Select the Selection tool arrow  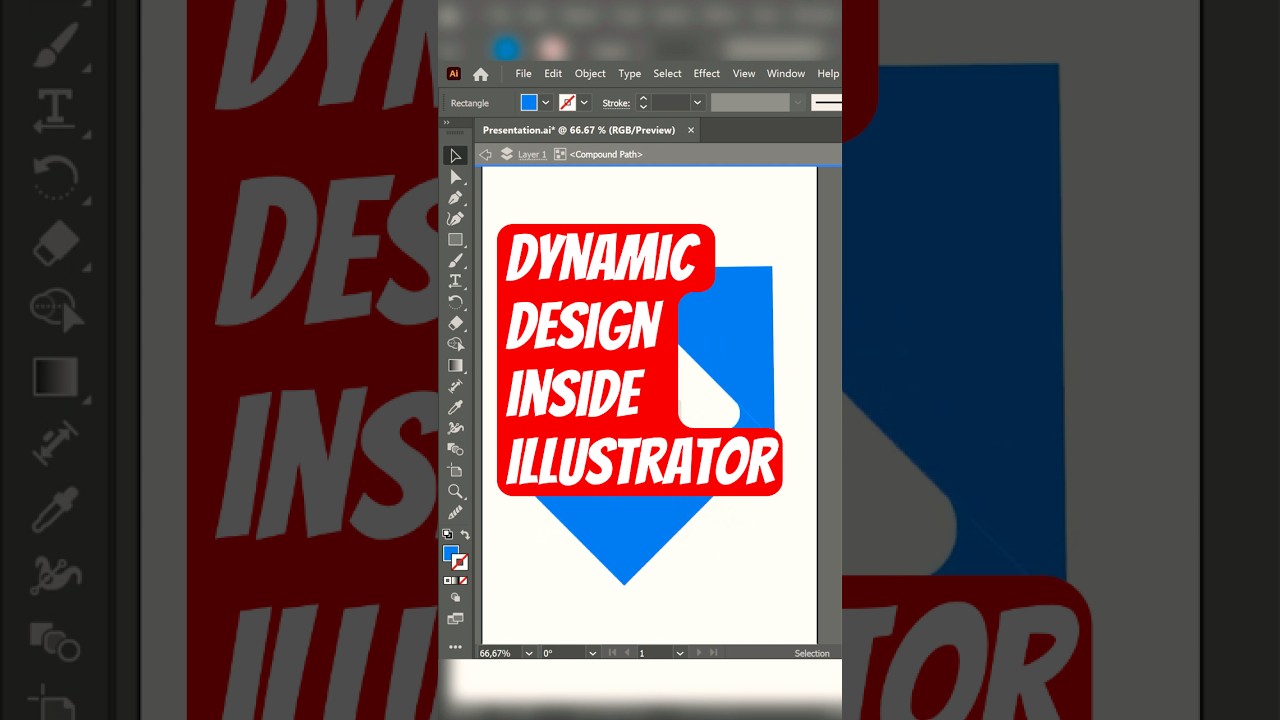coord(455,156)
